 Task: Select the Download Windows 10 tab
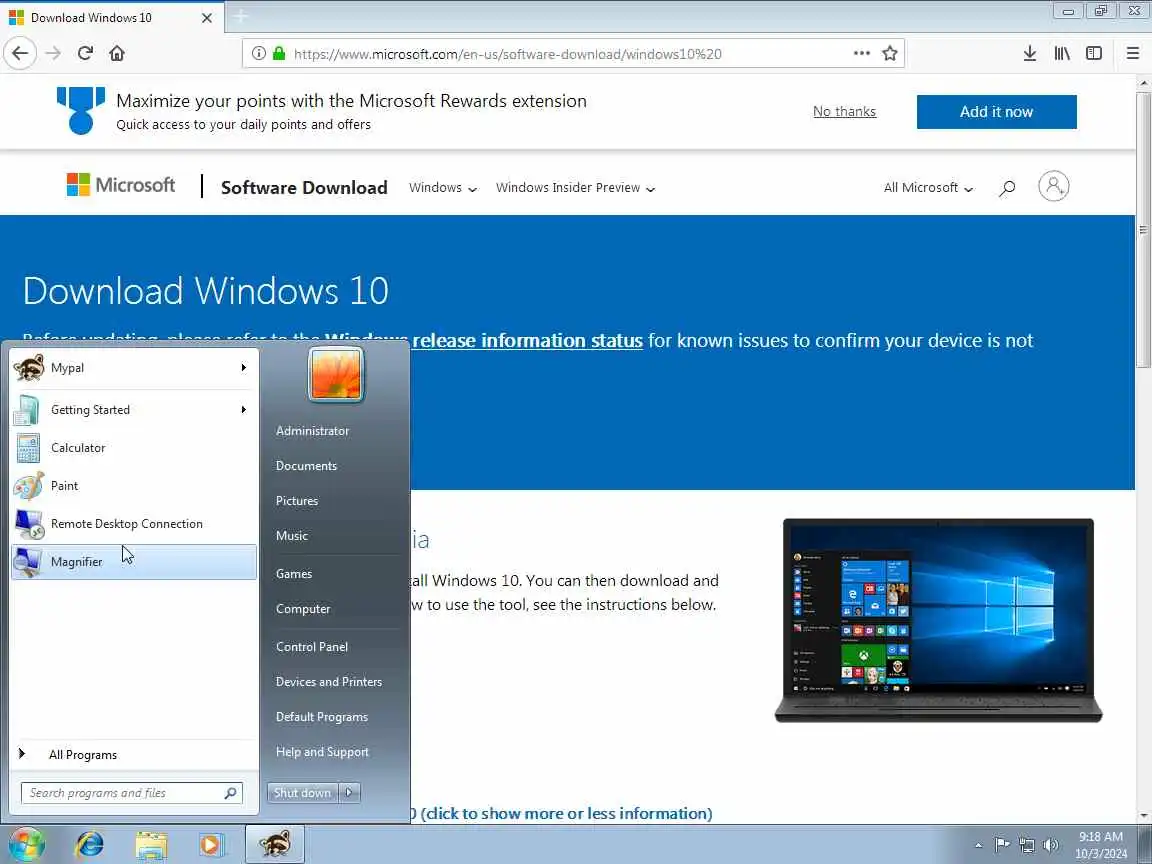[x=112, y=17]
